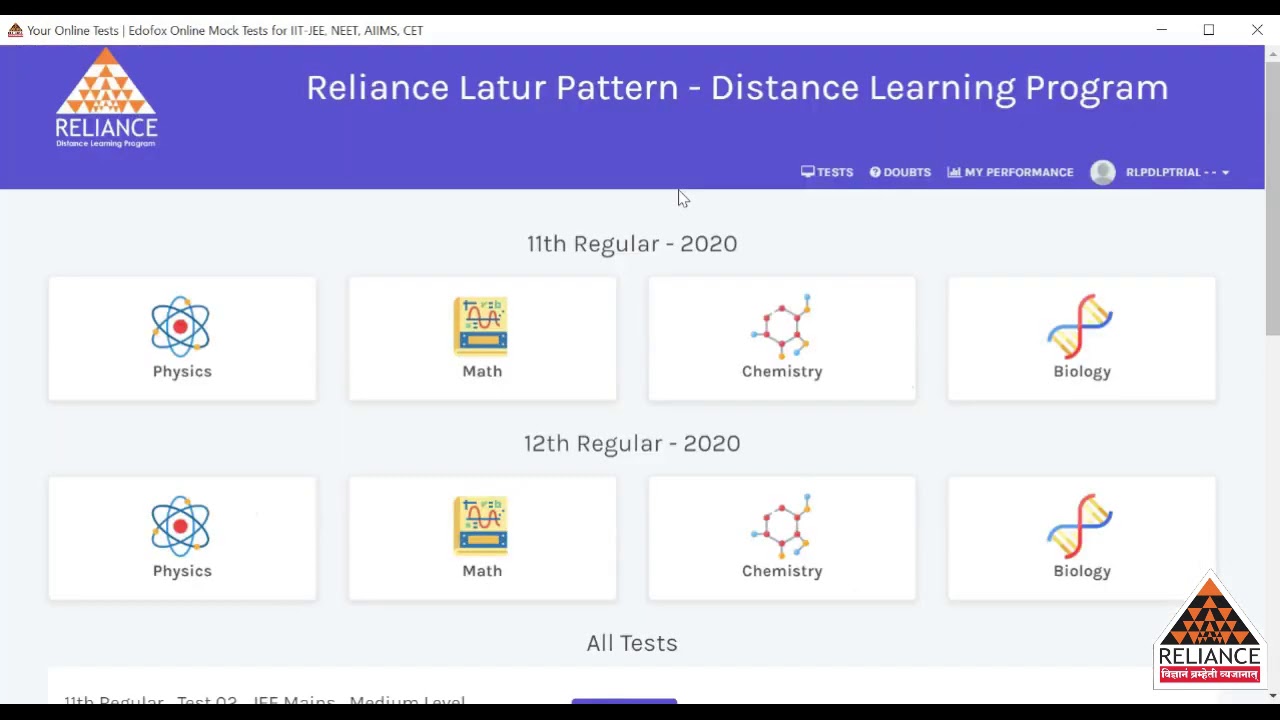Click the vertical scrollbar thumb
The height and width of the screenshot is (720, 1280).
point(1272,198)
